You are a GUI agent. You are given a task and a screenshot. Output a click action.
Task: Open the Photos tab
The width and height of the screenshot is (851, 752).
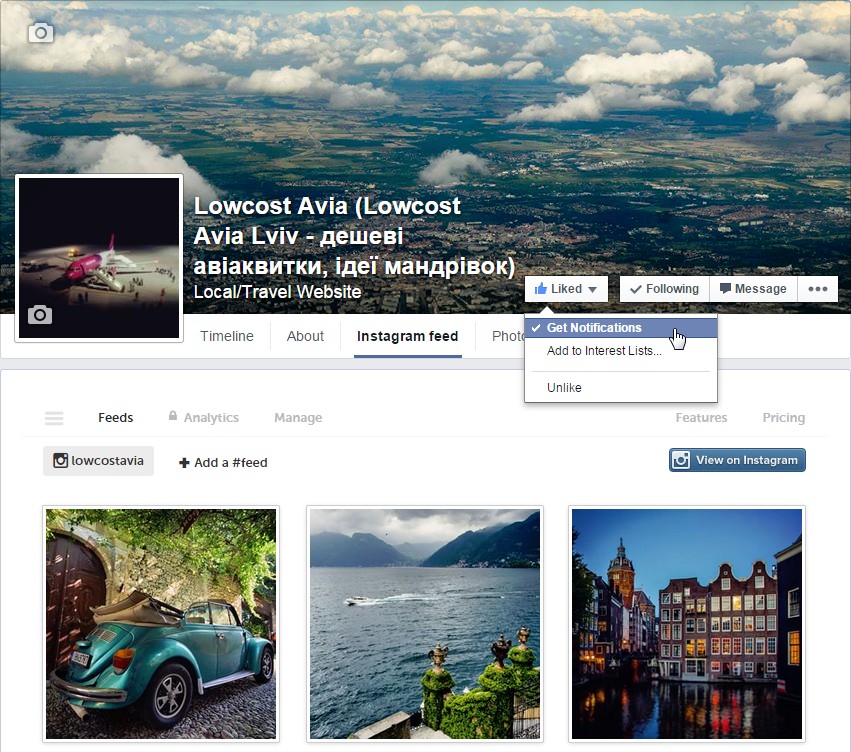(508, 336)
